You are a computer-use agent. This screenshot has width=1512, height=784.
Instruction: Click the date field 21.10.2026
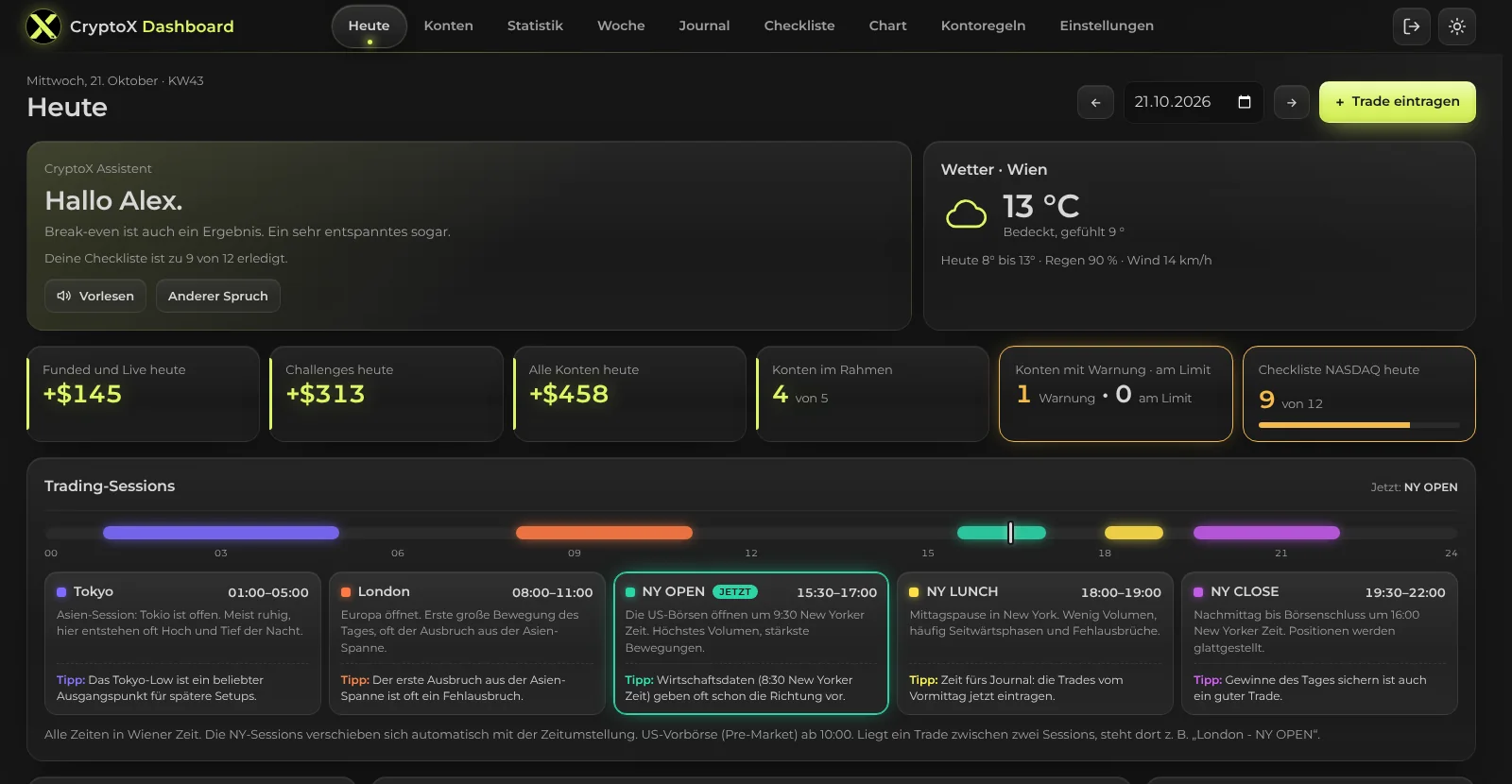pos(1193,102)
